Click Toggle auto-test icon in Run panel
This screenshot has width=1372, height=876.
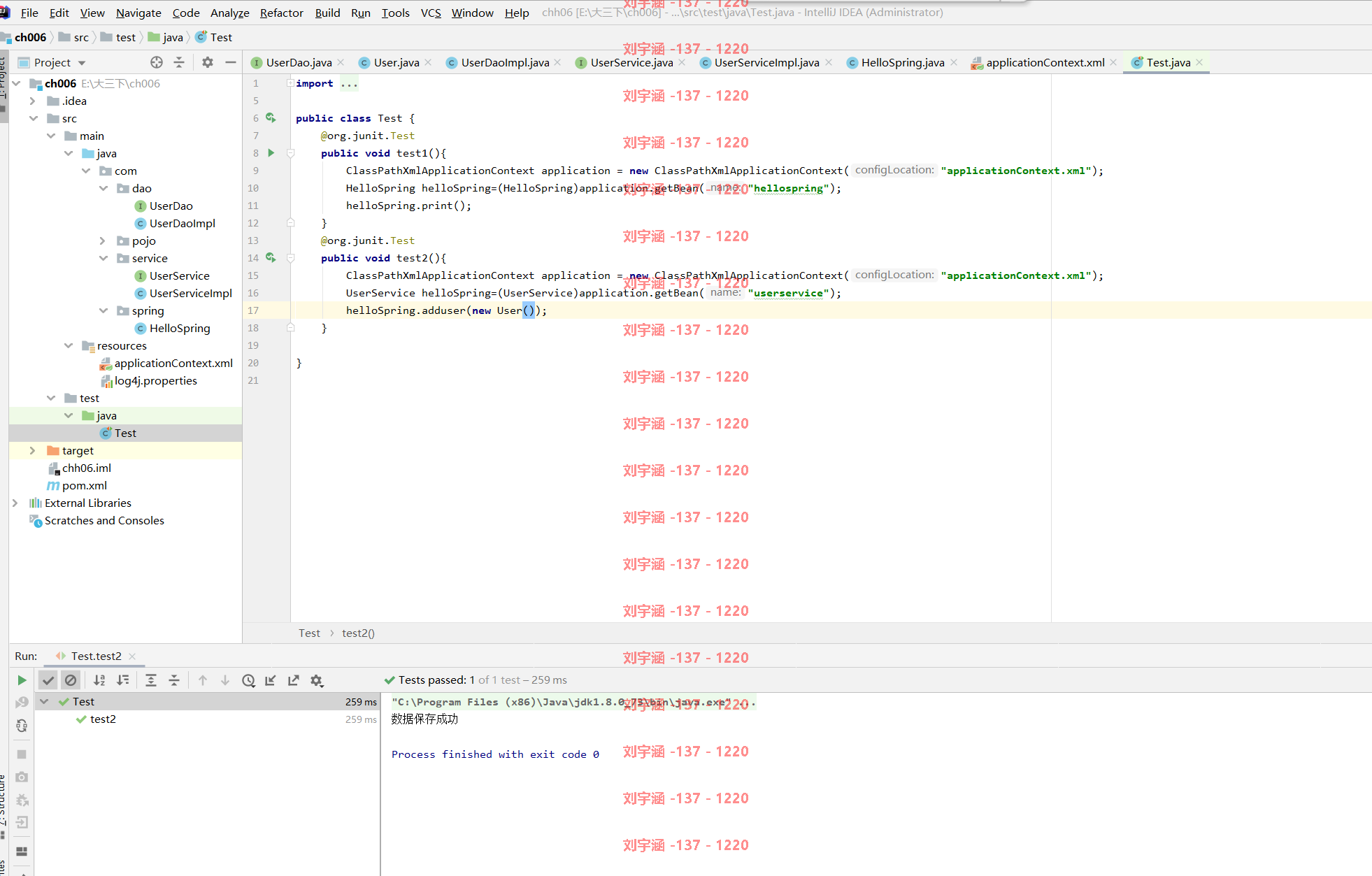click(x=22, y=726)
